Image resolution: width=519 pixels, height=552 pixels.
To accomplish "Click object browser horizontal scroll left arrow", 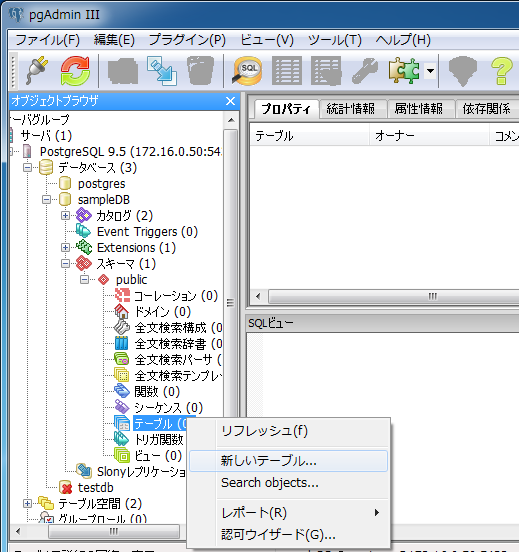I will click(x=18, y=531).
